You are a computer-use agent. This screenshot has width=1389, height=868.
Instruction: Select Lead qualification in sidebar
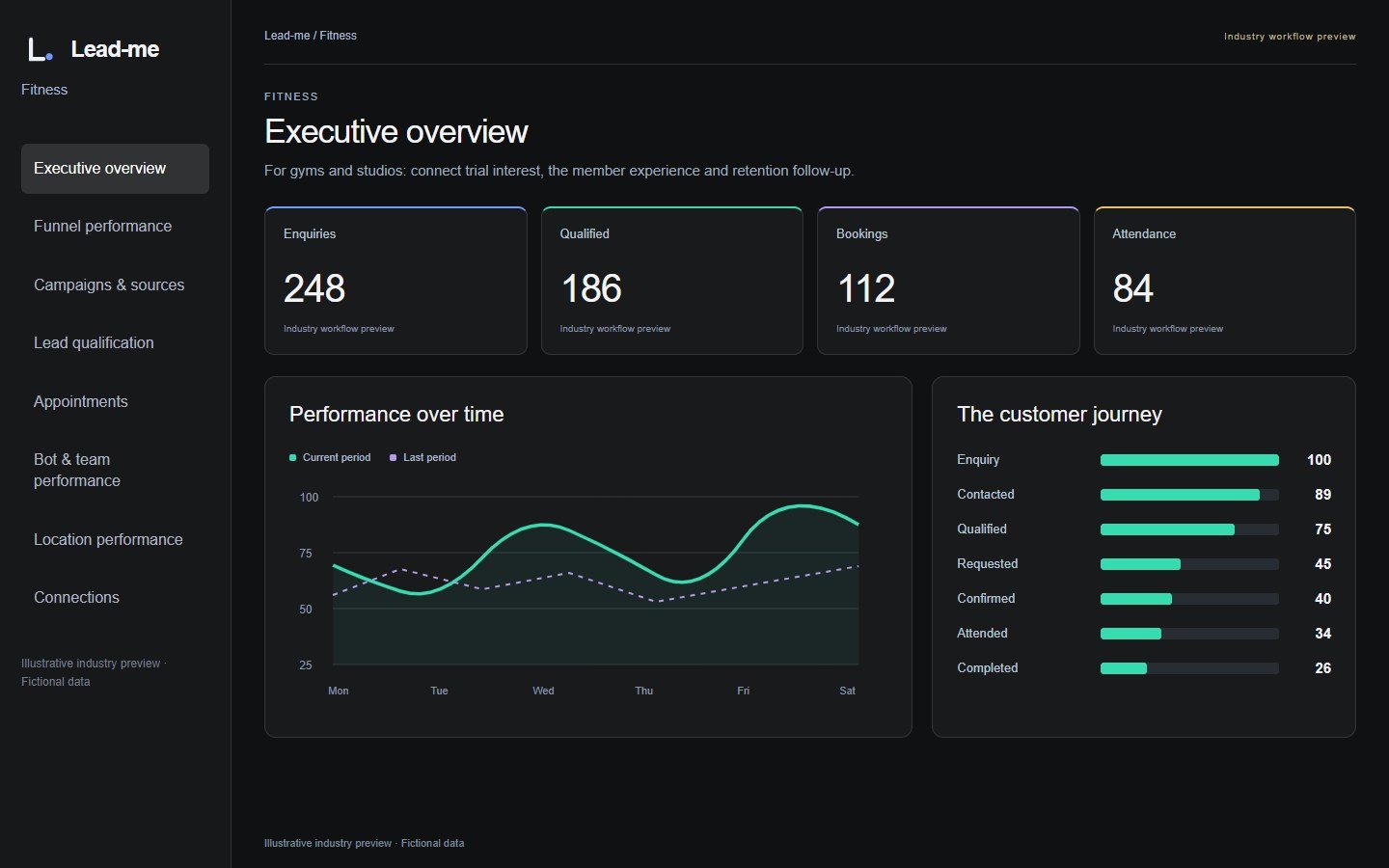[x=115, y=343]
